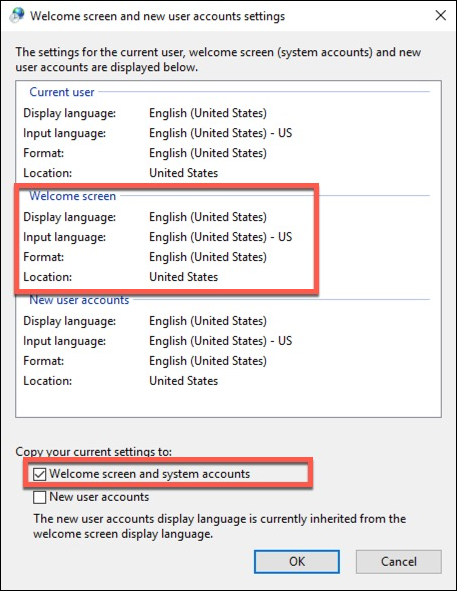
Task: Click the dialog title text
Action: 158,16
